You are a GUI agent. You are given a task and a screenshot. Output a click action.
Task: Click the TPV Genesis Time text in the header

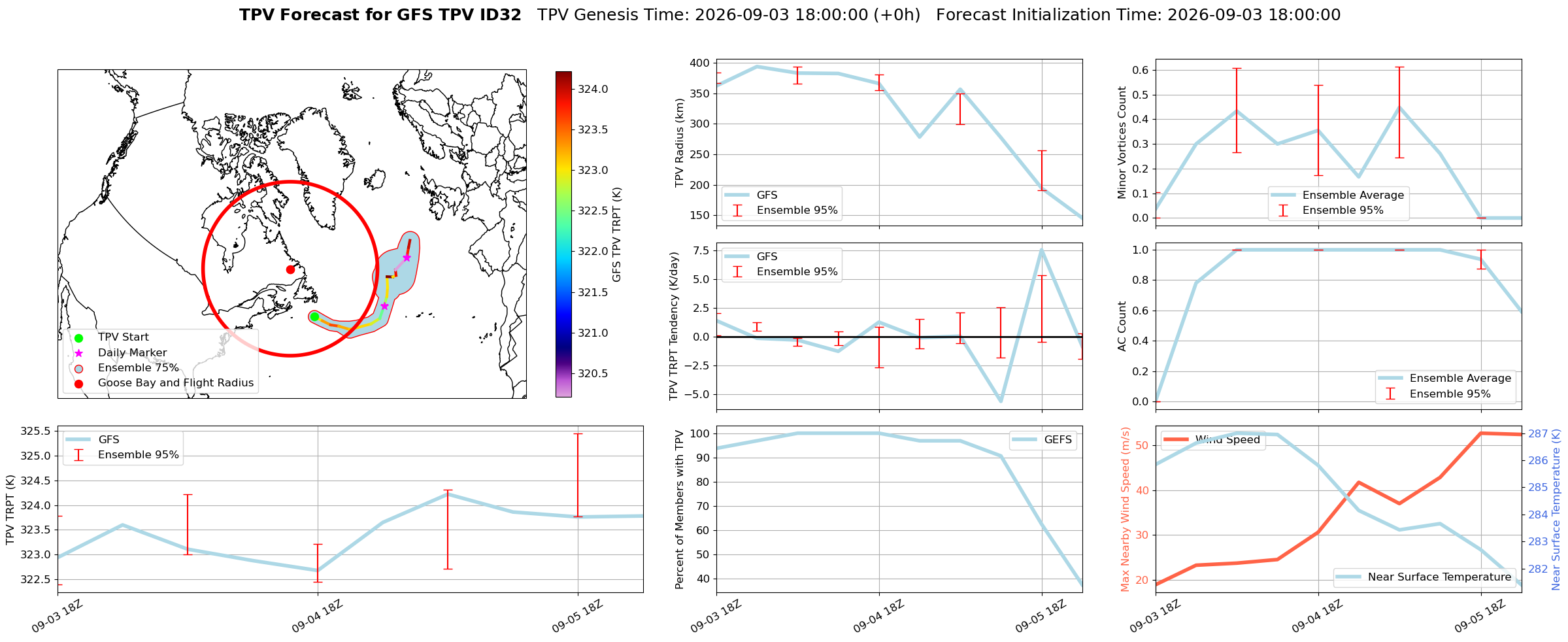pyautogui.click(x=729, y=15)
